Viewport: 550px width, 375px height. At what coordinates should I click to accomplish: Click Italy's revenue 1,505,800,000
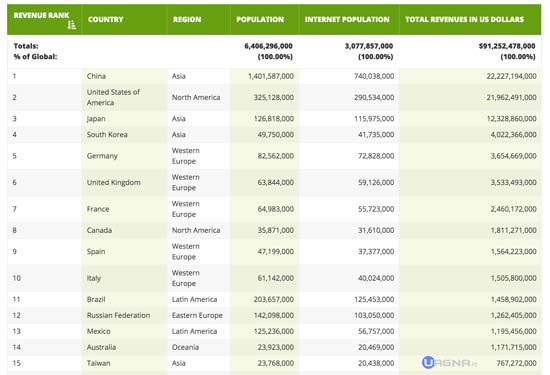pos(513,278)
